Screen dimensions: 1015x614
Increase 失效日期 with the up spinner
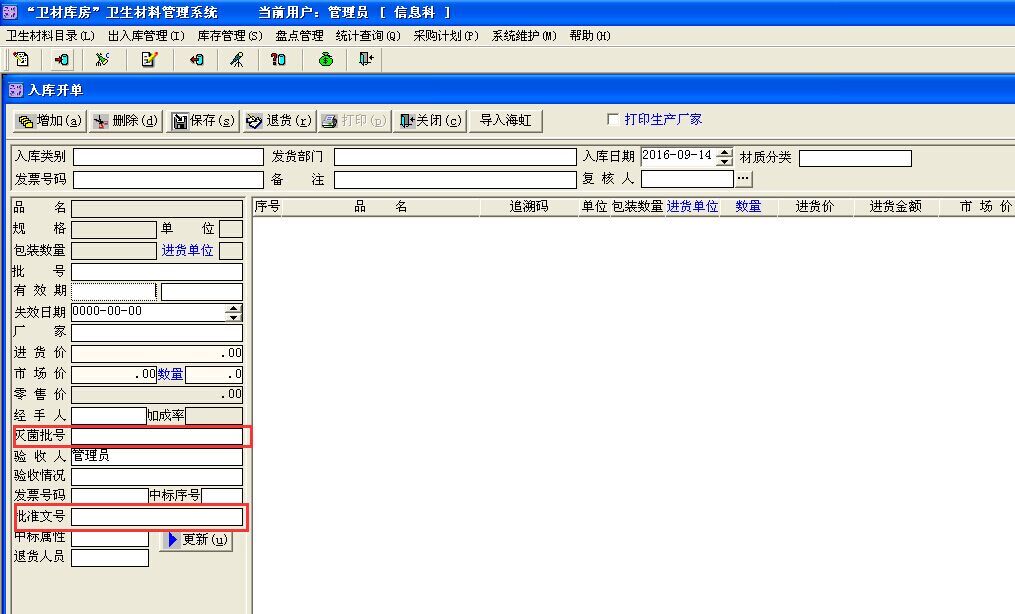(x=234, y=309)
